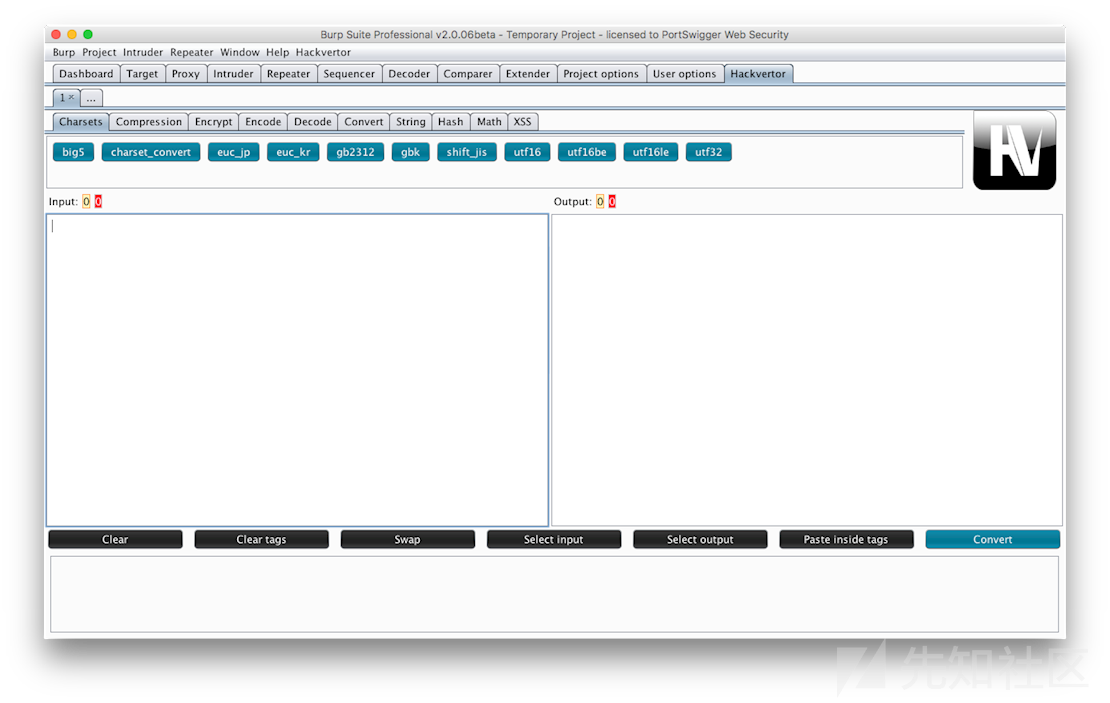Switch to the Encode category tab
Screen dimensions: 1110x703
tap(263, 122)
